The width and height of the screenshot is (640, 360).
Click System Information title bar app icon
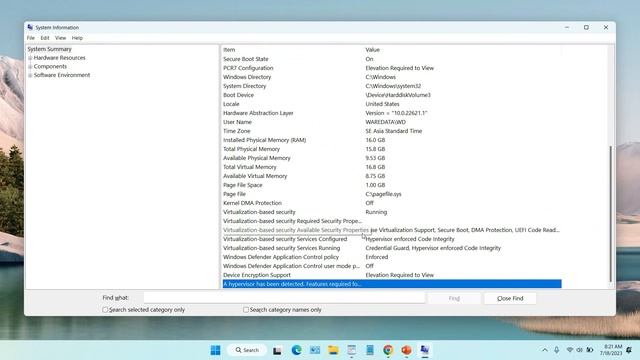tap(30, 27)
